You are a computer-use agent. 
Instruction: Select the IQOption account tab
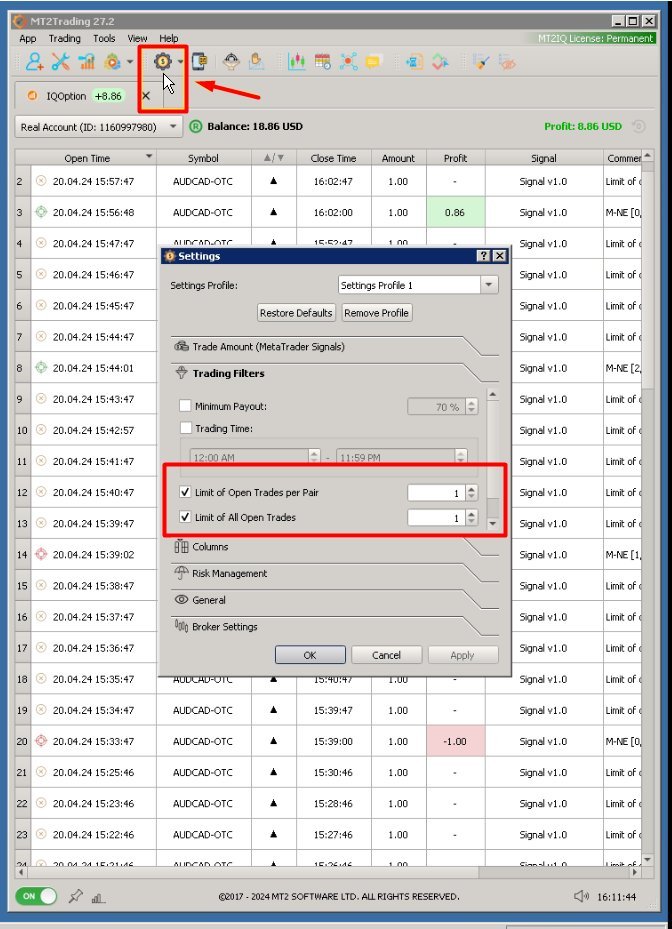click(65, 96)
